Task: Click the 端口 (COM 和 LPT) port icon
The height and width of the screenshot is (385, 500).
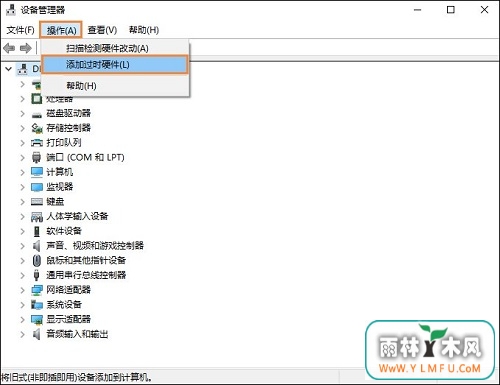Action: [36, 157]
